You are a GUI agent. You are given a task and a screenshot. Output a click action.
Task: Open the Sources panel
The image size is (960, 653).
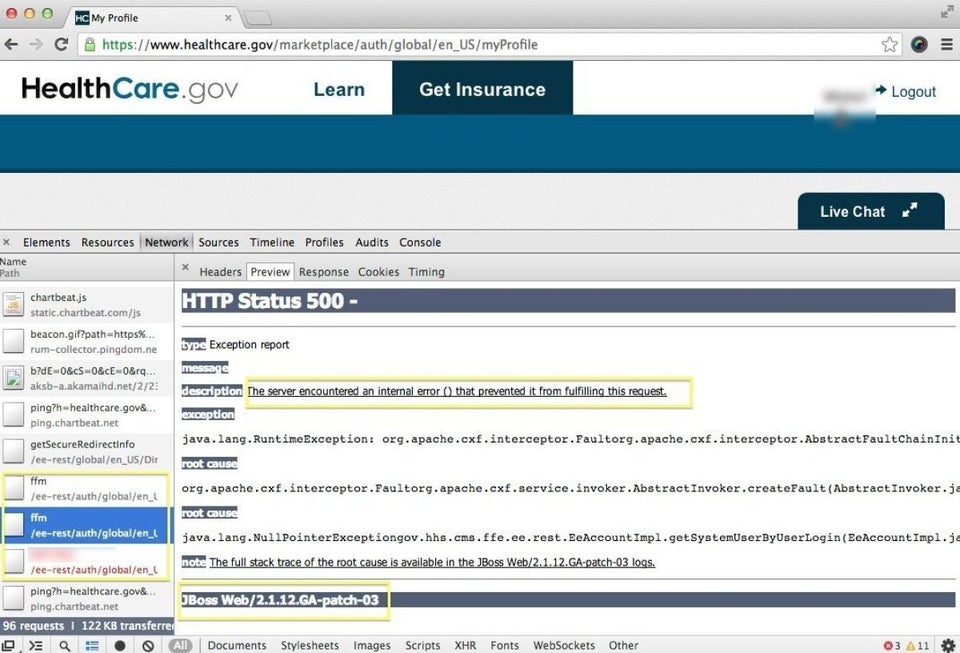coord(219,242)
